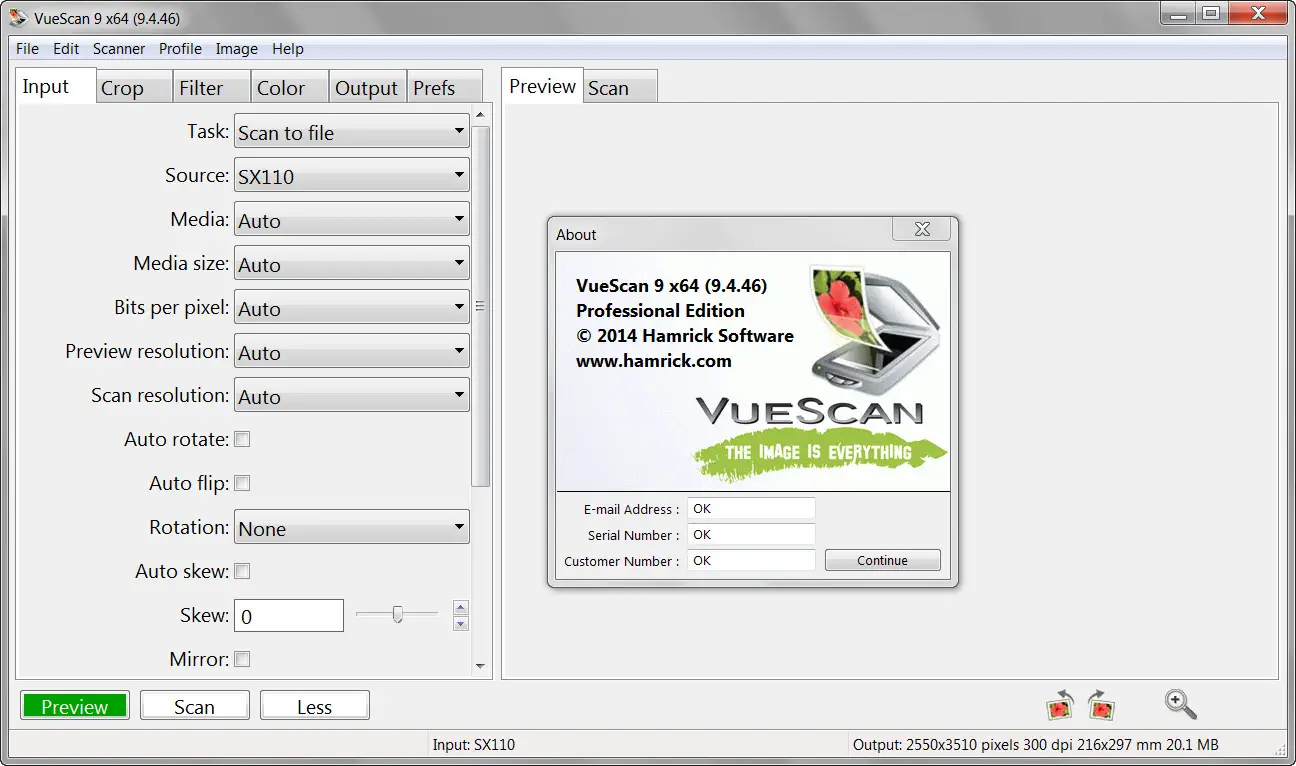Click the settings panel scrollbar down arrow
1296x766 pixels.
(481, 665)
